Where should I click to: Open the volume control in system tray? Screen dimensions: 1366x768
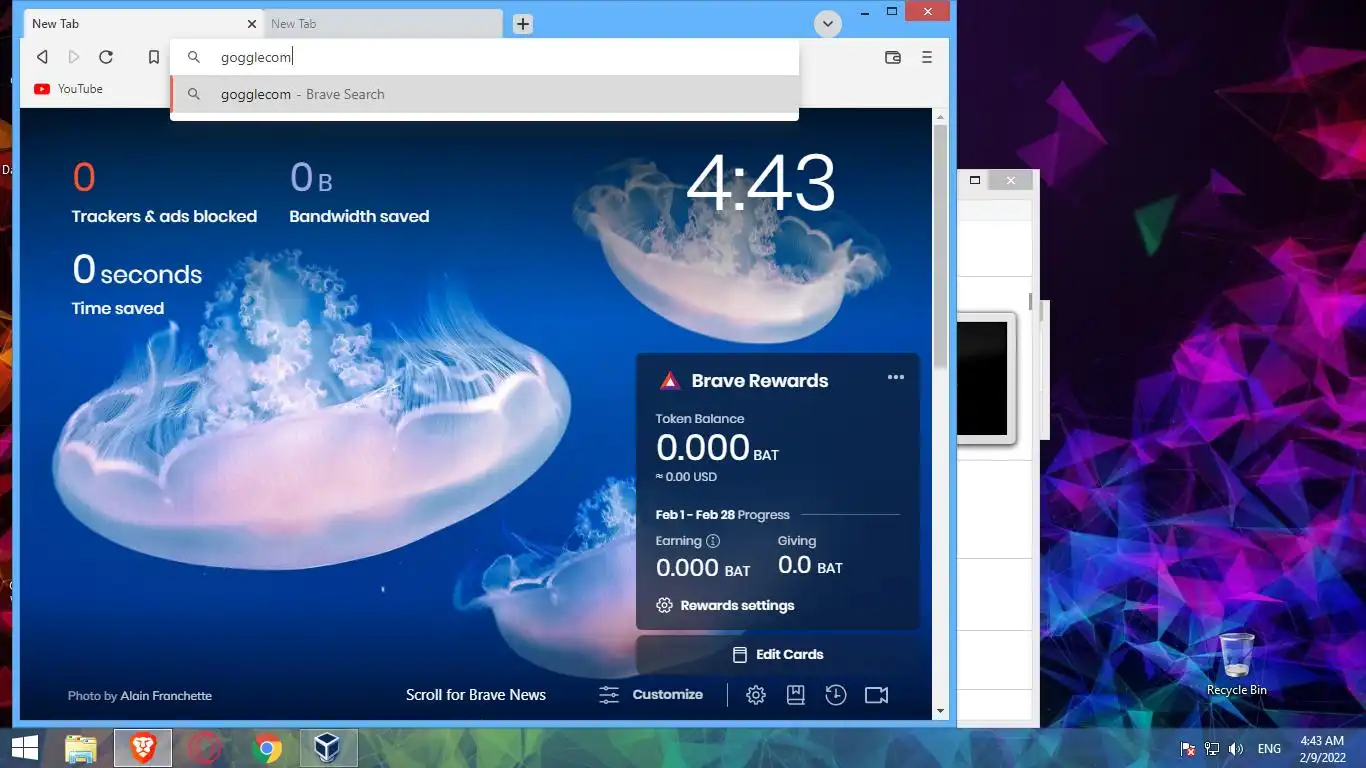click(x=1236, y=749)
